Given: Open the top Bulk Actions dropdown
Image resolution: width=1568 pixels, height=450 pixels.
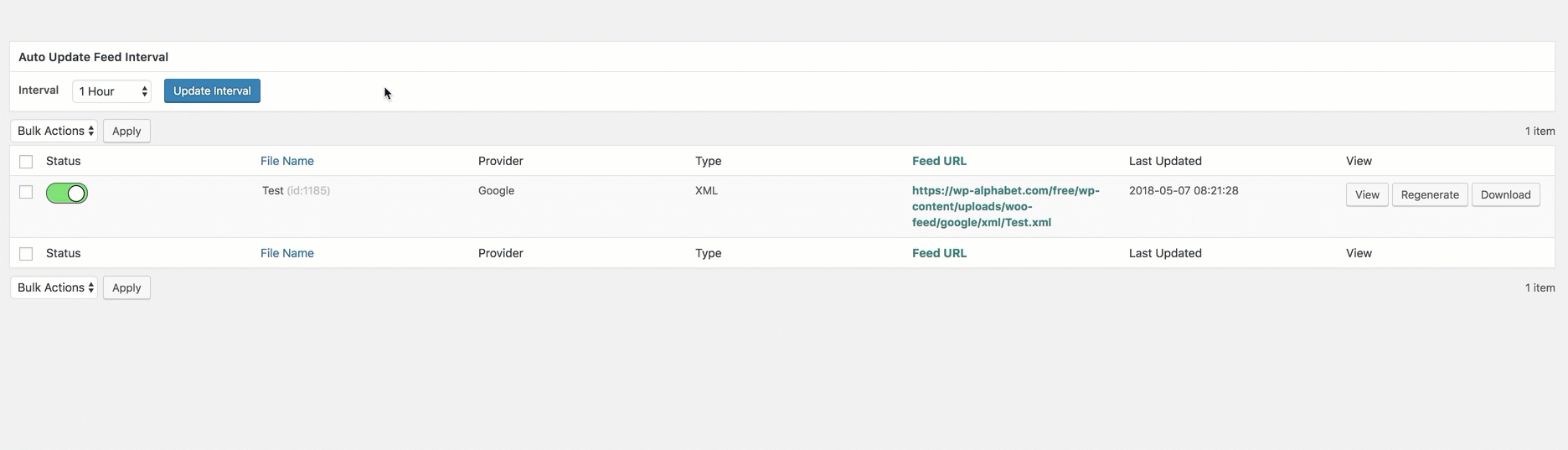Looking at the screenshot, I should click(x=54, y=131).
